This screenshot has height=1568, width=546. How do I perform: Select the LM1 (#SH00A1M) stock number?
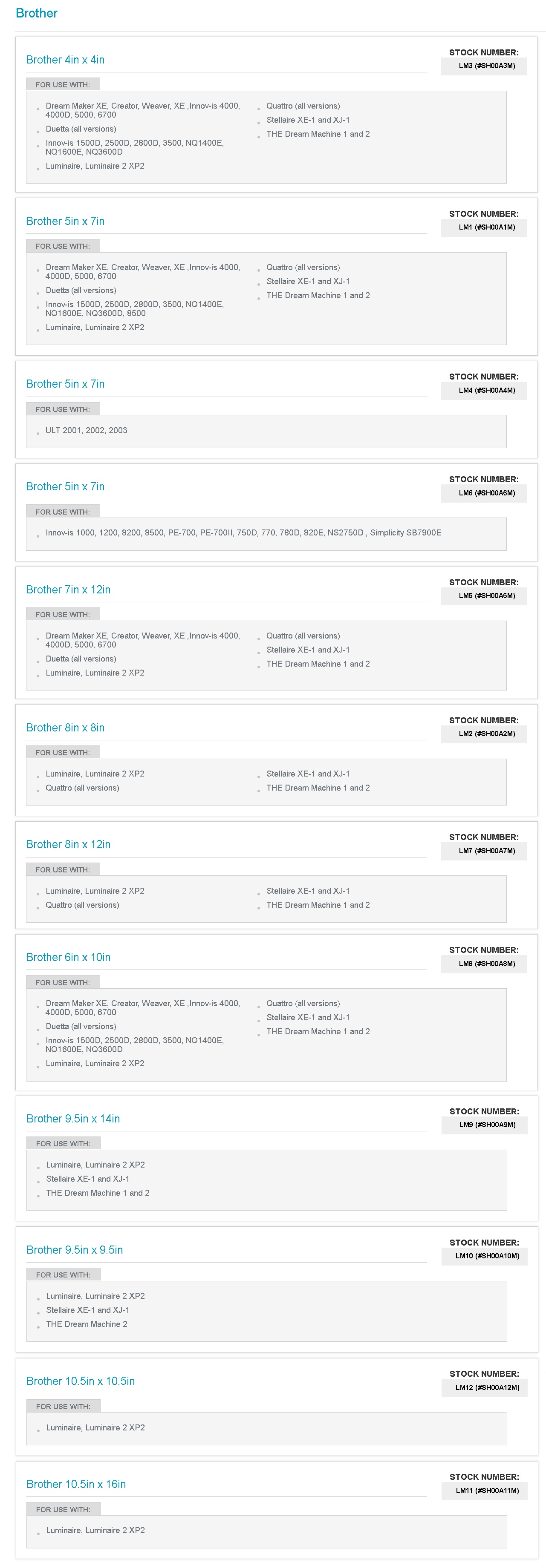(486, 227)
